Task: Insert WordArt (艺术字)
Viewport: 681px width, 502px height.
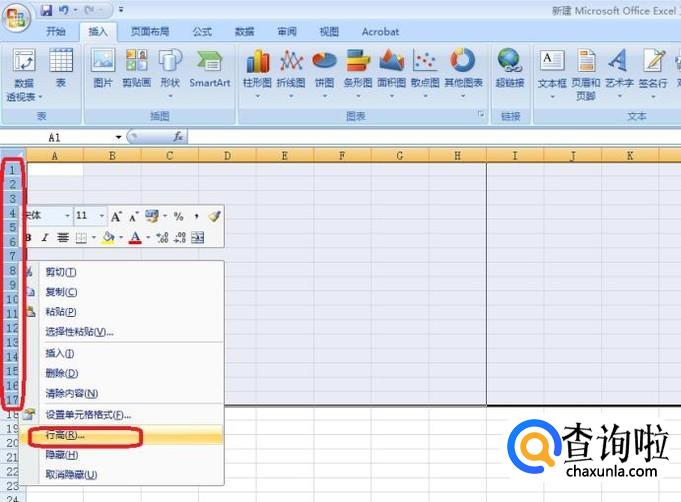Action: point(619,73)
